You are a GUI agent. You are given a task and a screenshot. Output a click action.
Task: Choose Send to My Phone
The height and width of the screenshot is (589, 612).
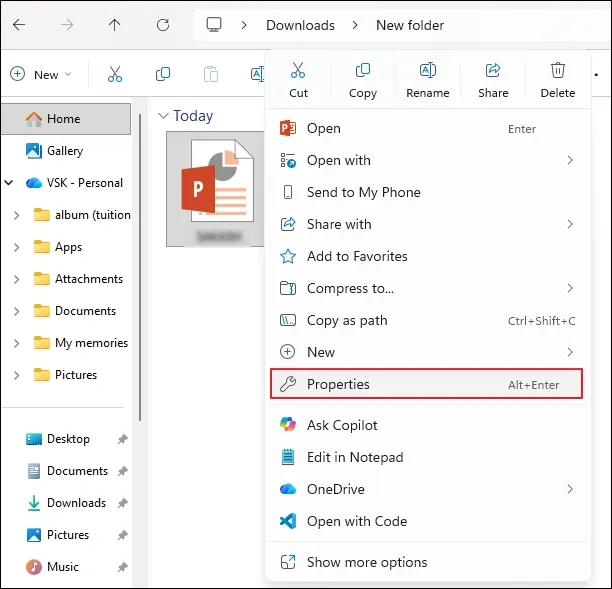(427, 192)
